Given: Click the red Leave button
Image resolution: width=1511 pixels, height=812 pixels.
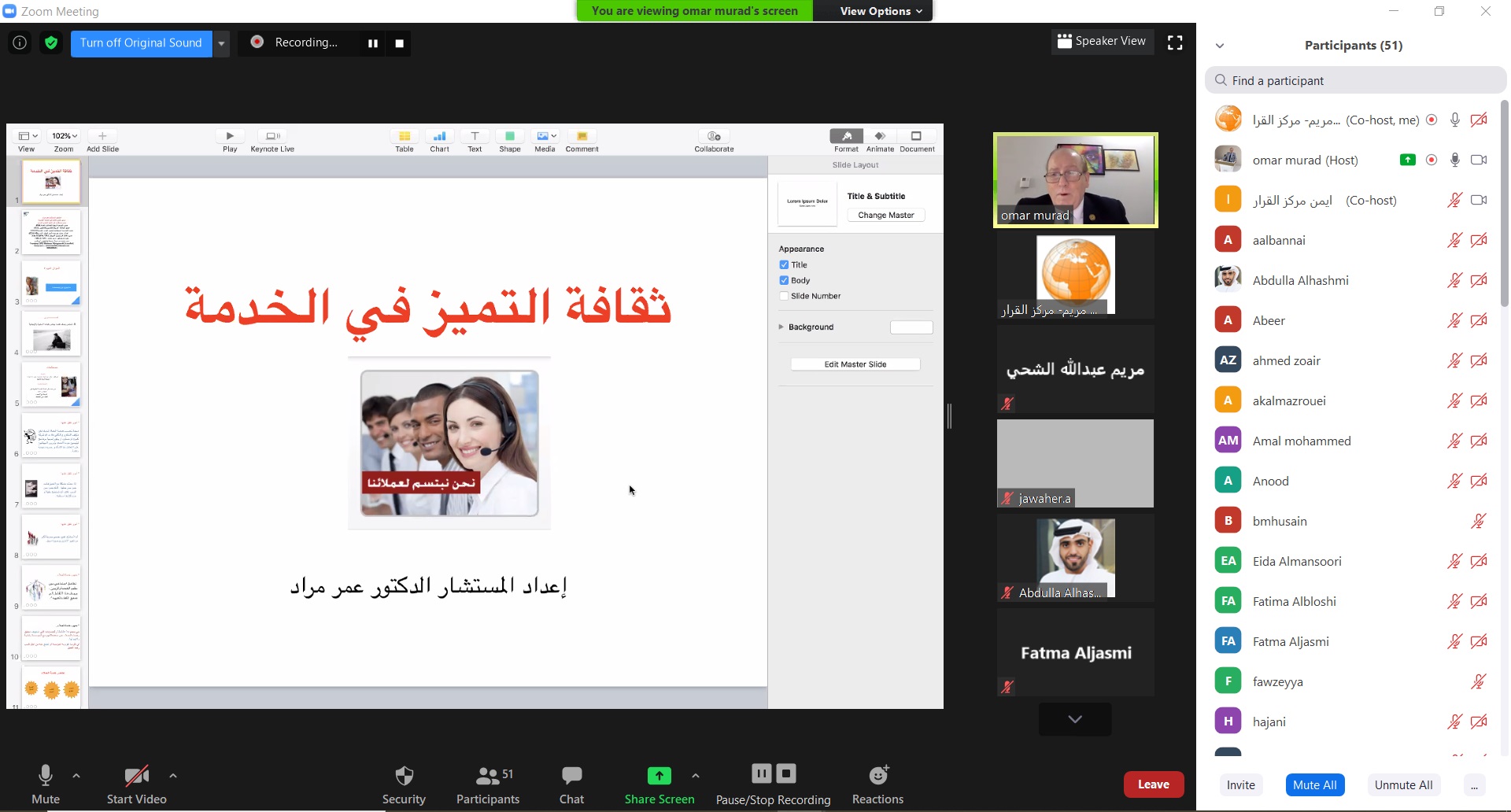Looking at the screenshot, I should pyautogui.click(x=1153, y=784).
